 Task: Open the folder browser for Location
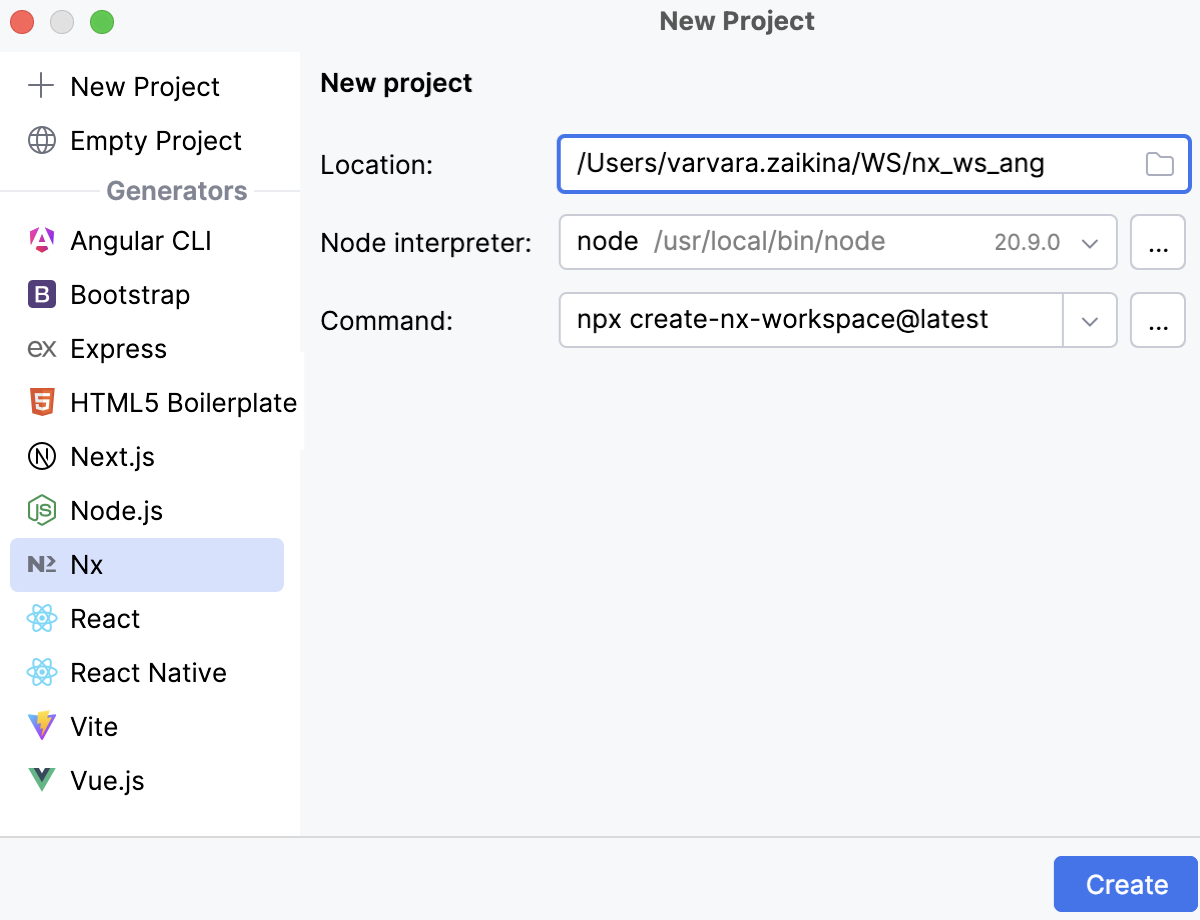[x=1159, y=164]
